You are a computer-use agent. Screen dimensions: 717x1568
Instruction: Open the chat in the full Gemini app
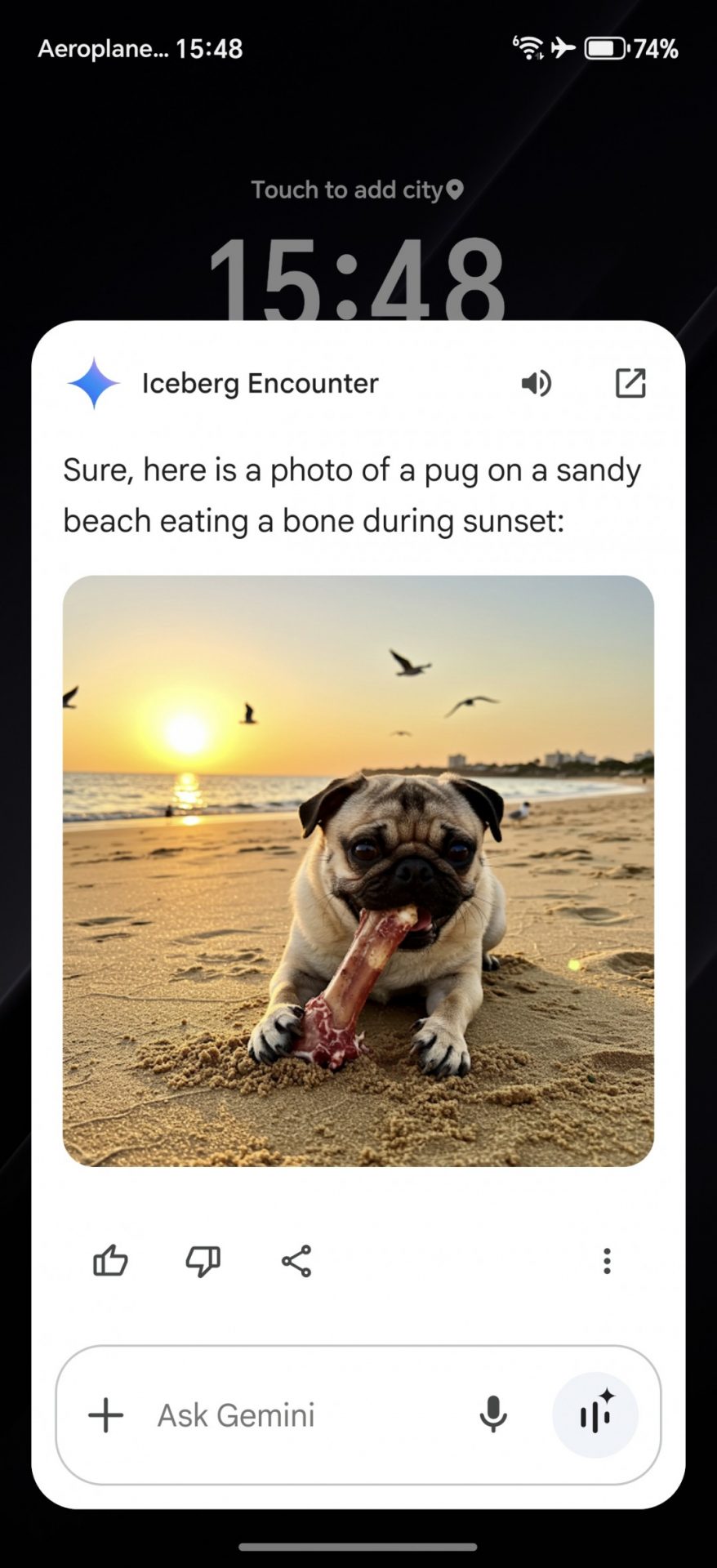630,383
